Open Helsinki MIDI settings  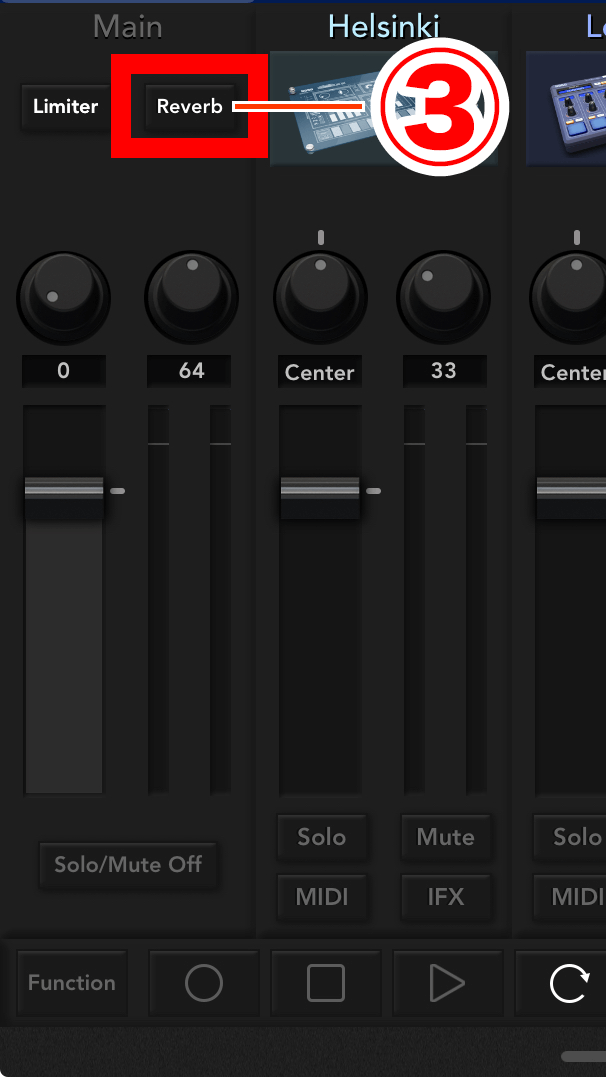point(322,897)
